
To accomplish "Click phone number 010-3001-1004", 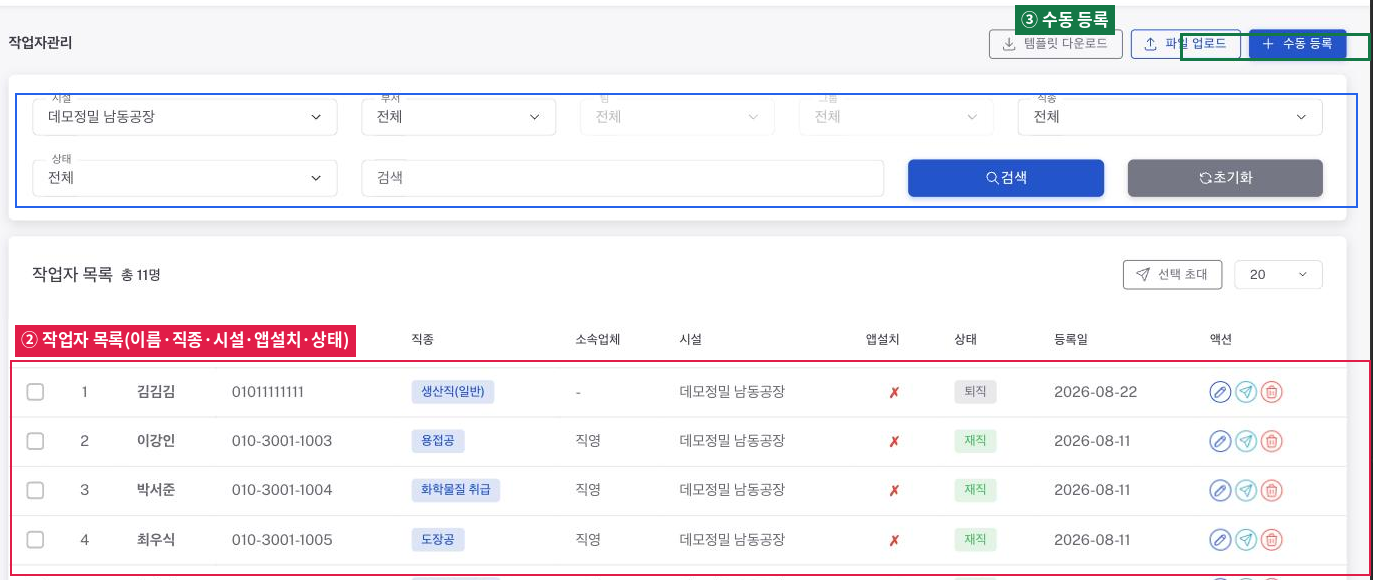I will [282, 490].
